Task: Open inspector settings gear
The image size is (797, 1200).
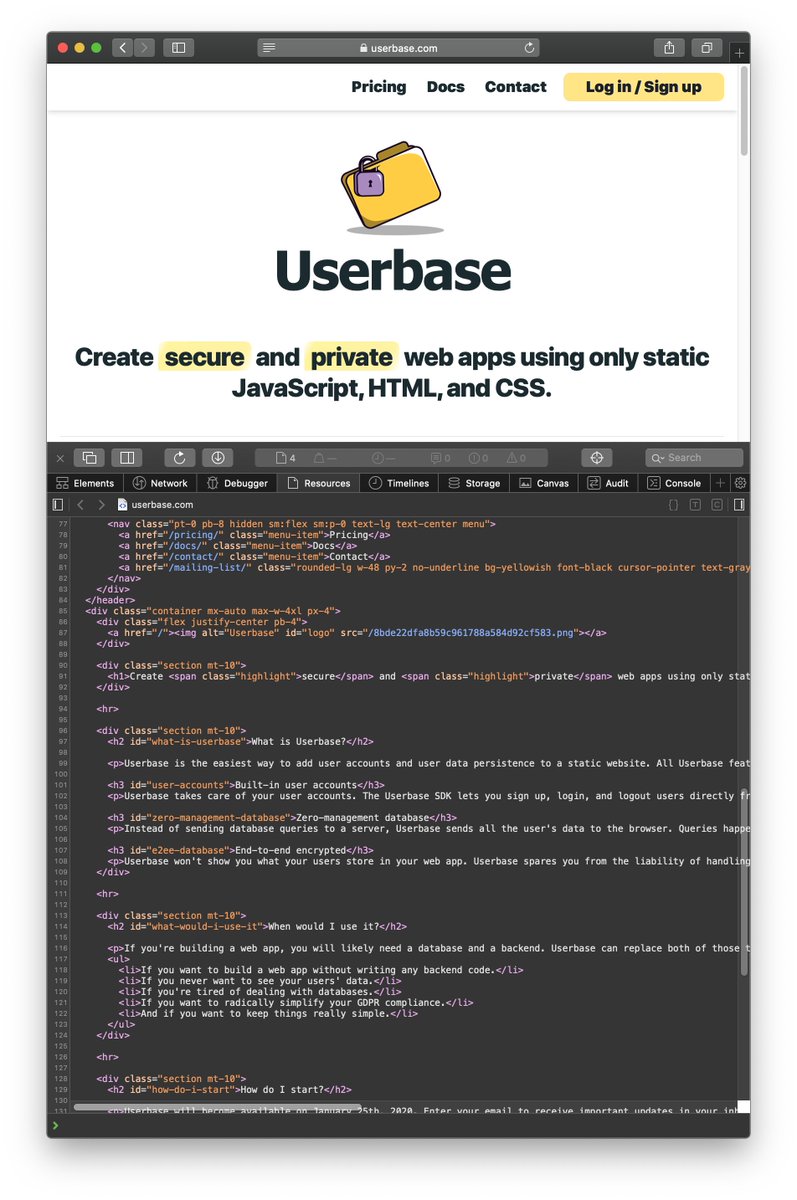Action: (741, 483)
